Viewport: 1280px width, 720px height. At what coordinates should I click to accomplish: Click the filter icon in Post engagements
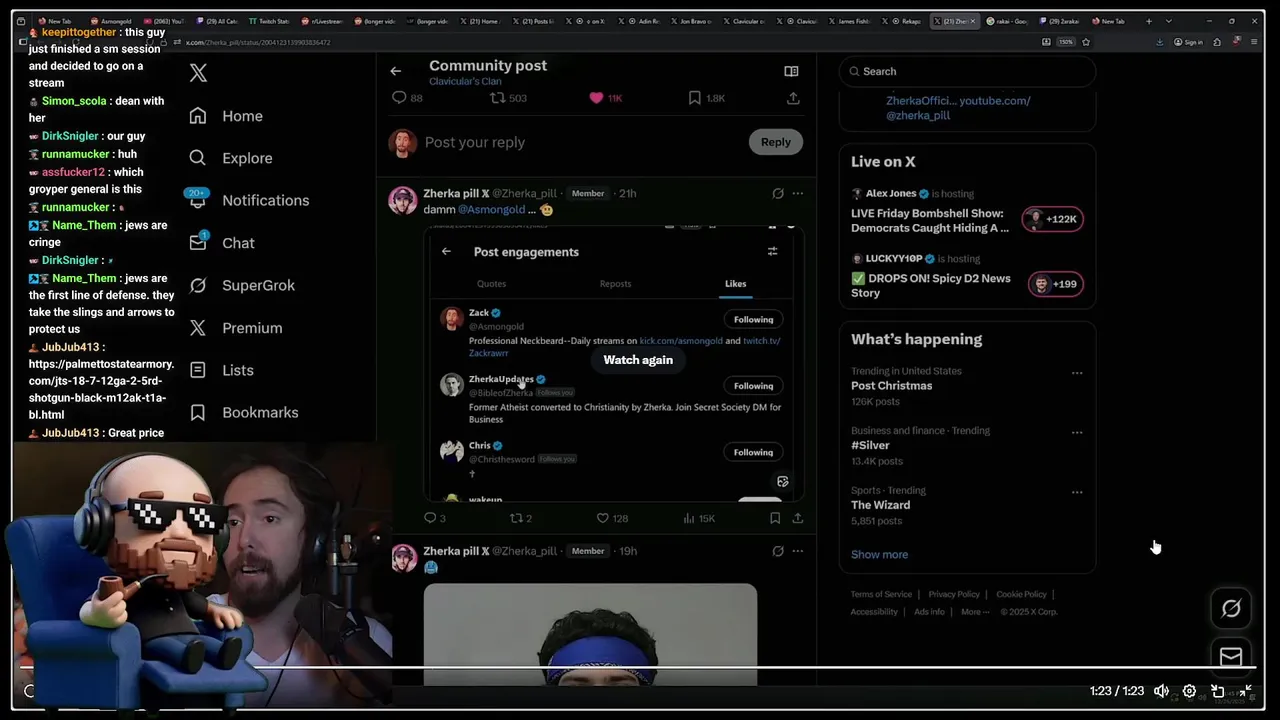772,252
